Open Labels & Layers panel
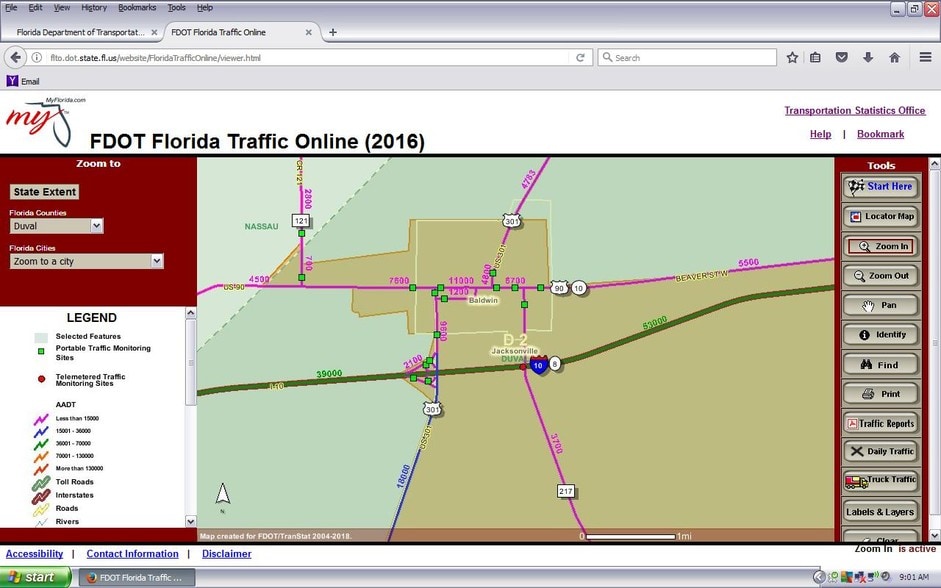The width and height of the screenshot is (941, 588). 881,512
